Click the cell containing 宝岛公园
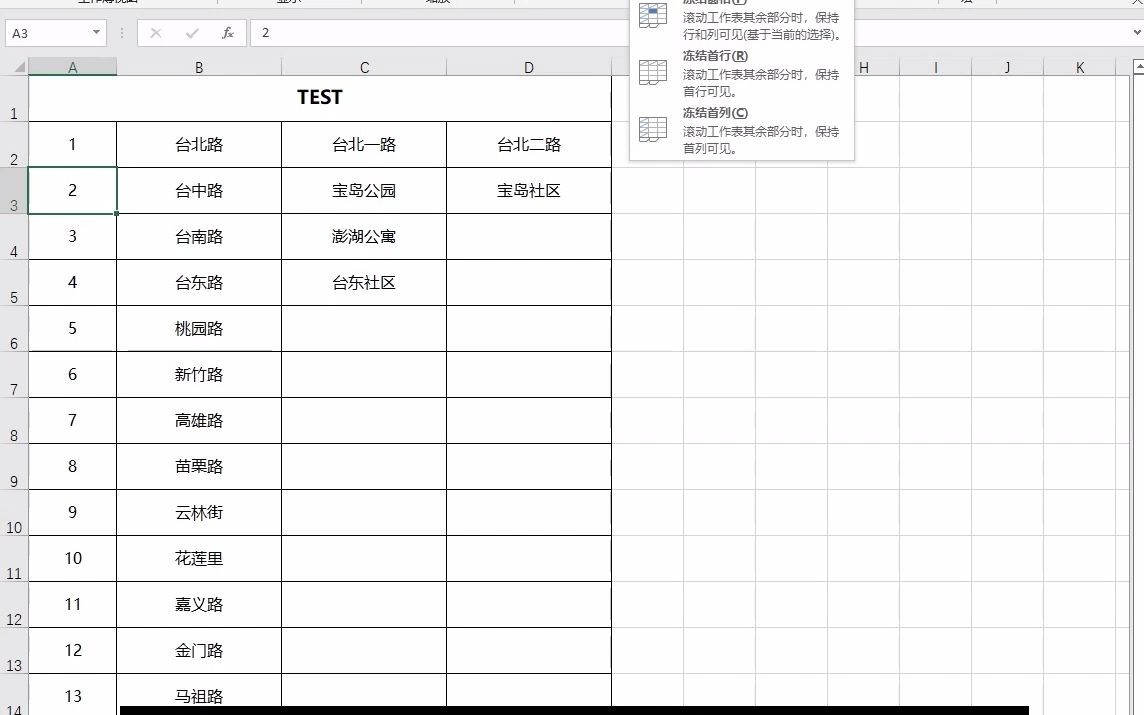This screenshot has height=715, width=1144. (x=363, y=190)
